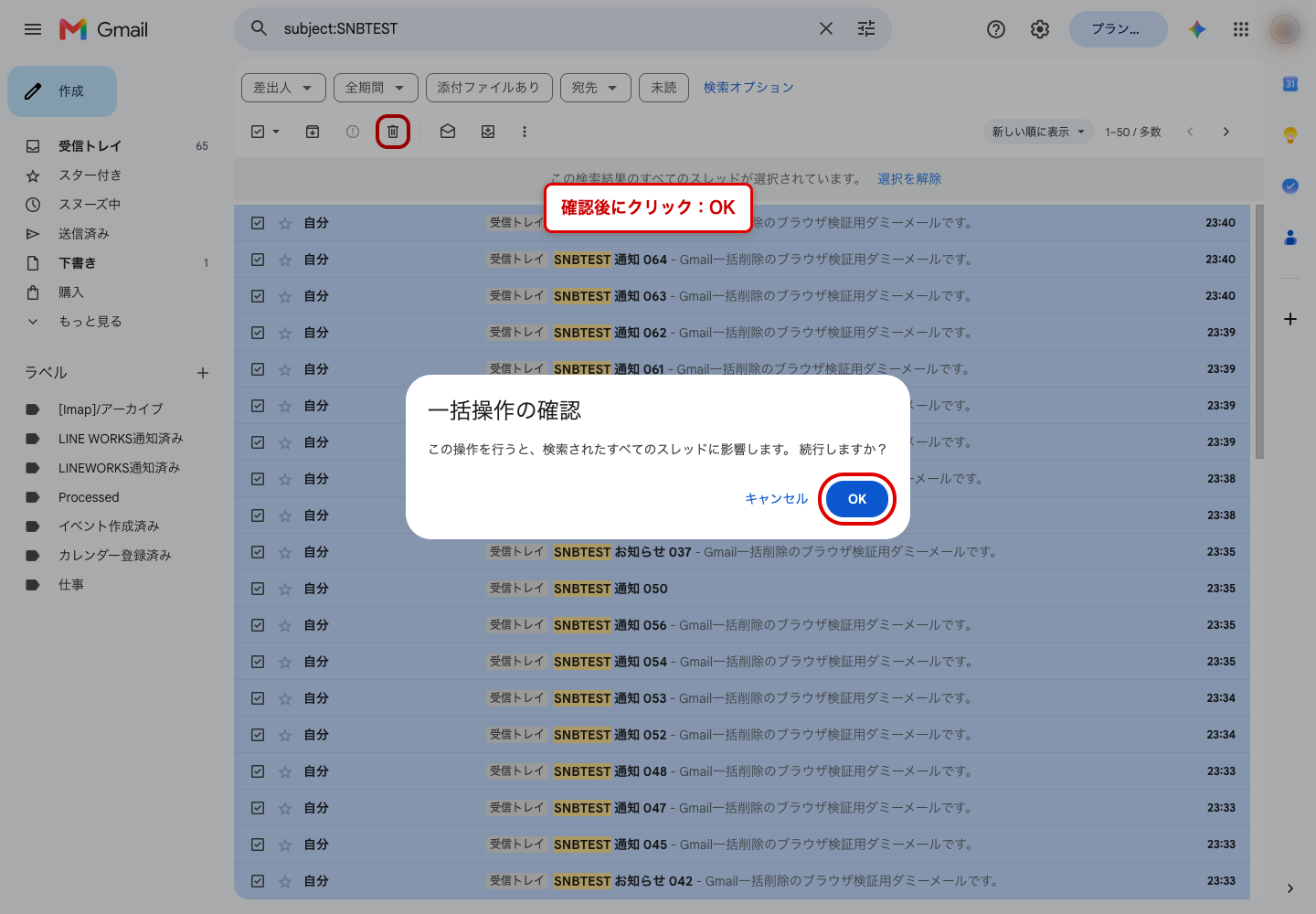Uncheck the 通知 048 email checkbox
The height and width of the screenshot is (914, 1316).
pos(258,771)
